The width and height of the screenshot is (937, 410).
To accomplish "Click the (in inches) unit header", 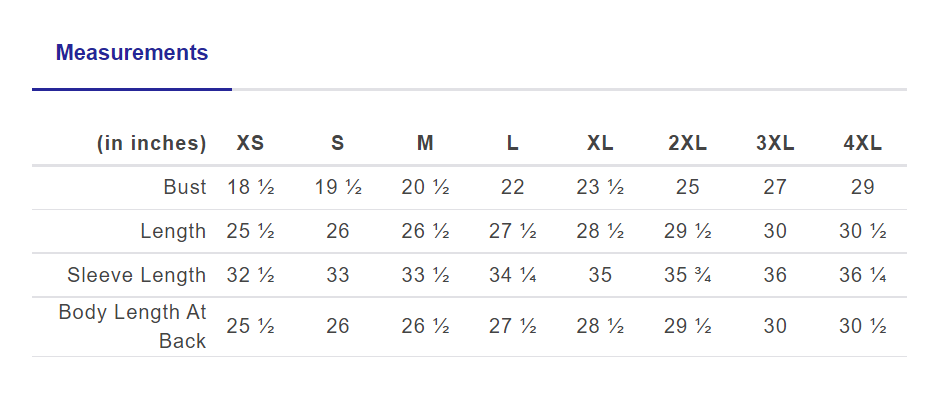I will click(152, 143).
